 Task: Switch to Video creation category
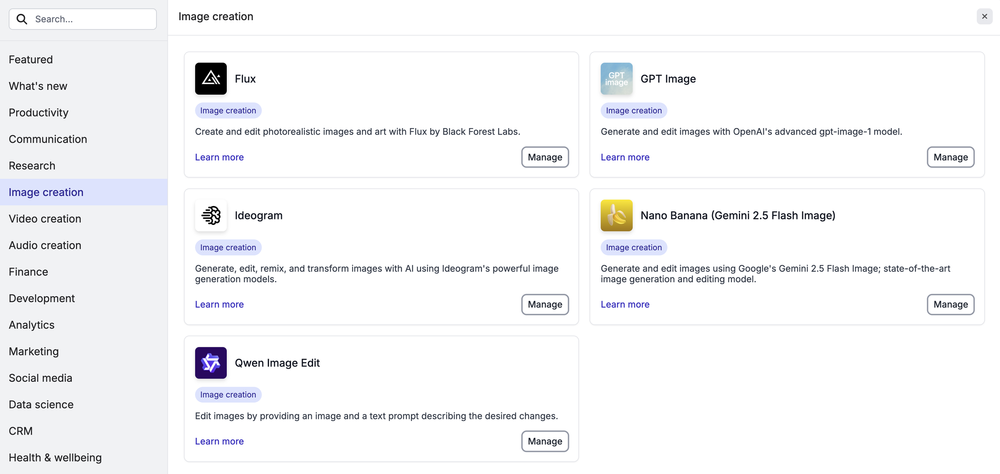pos(84,219)
